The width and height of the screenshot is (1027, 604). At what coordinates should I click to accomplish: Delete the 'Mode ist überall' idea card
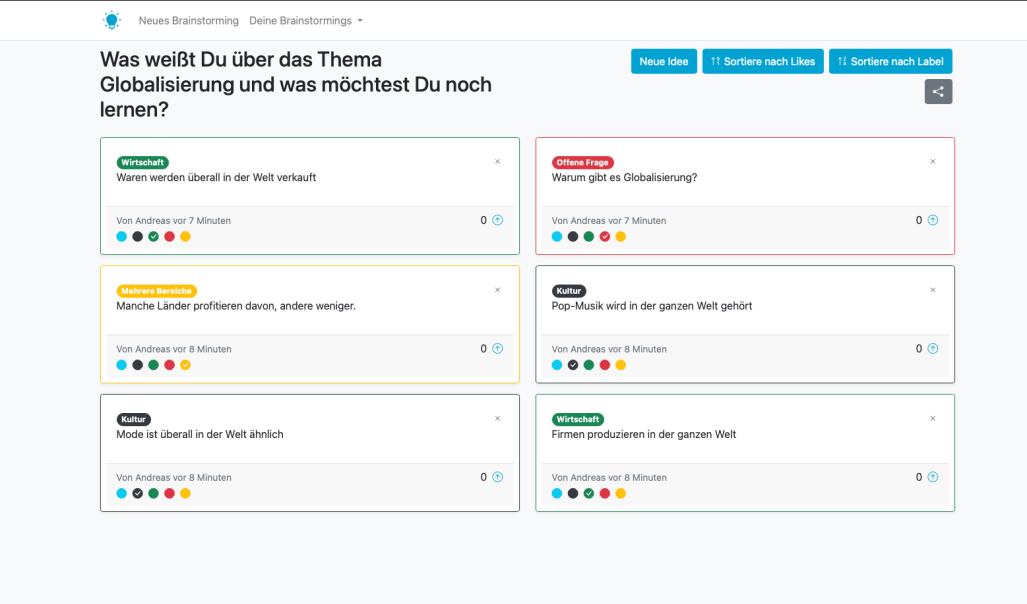pos(497,418)
